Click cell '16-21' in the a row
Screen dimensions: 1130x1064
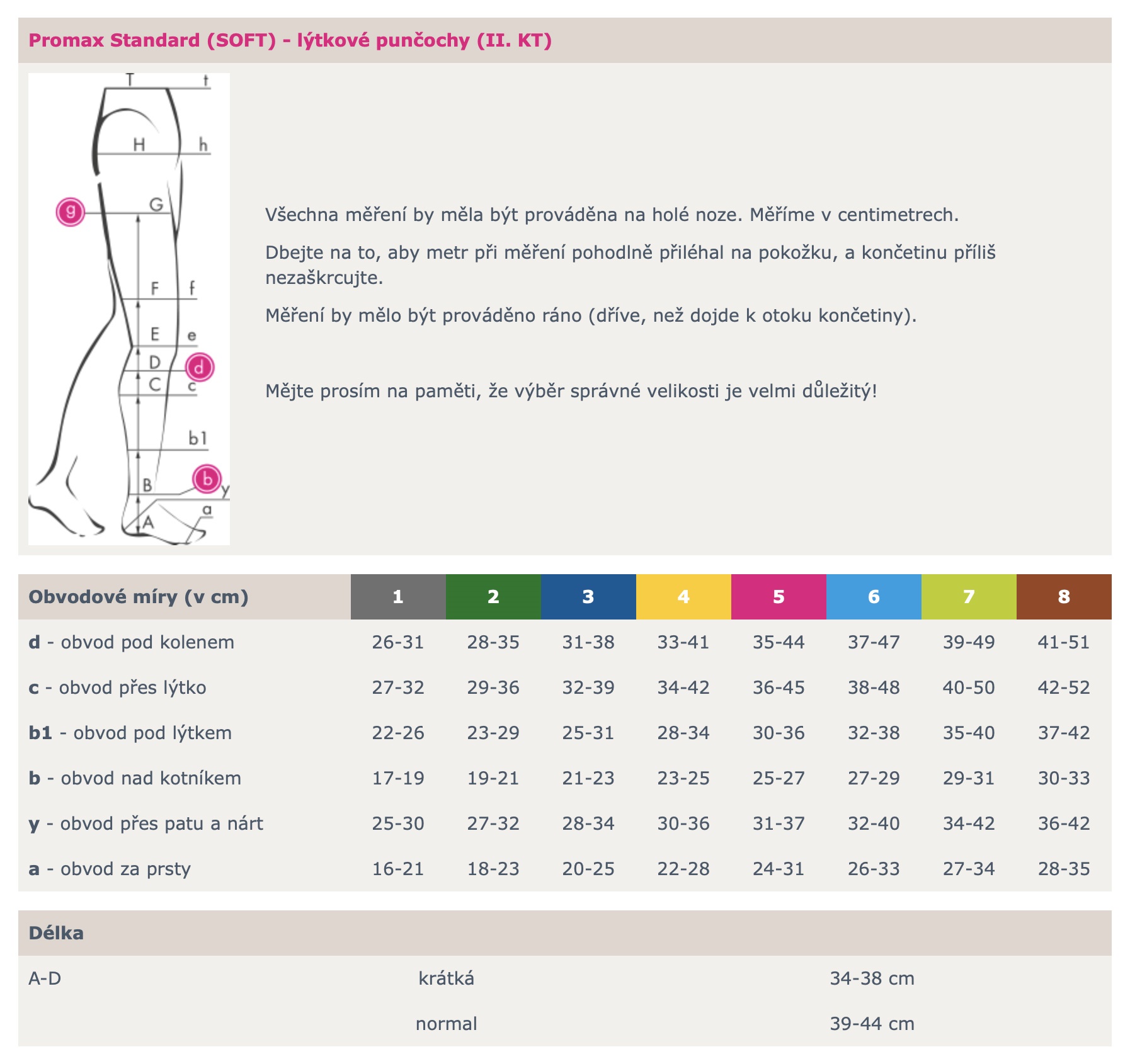pos(398,869)
